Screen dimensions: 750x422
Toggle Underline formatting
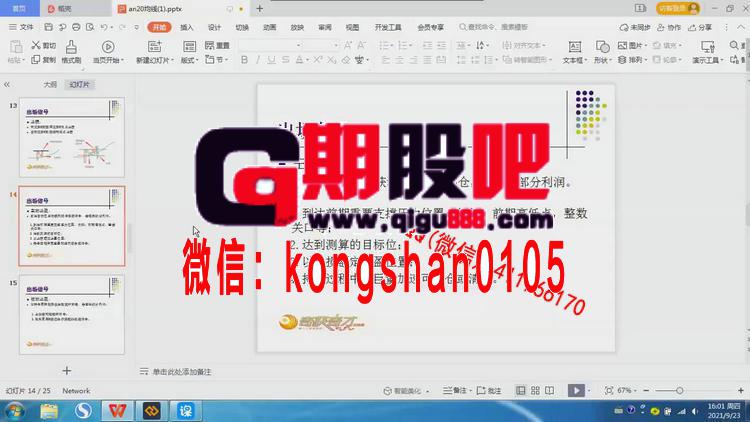click(271, 60)
